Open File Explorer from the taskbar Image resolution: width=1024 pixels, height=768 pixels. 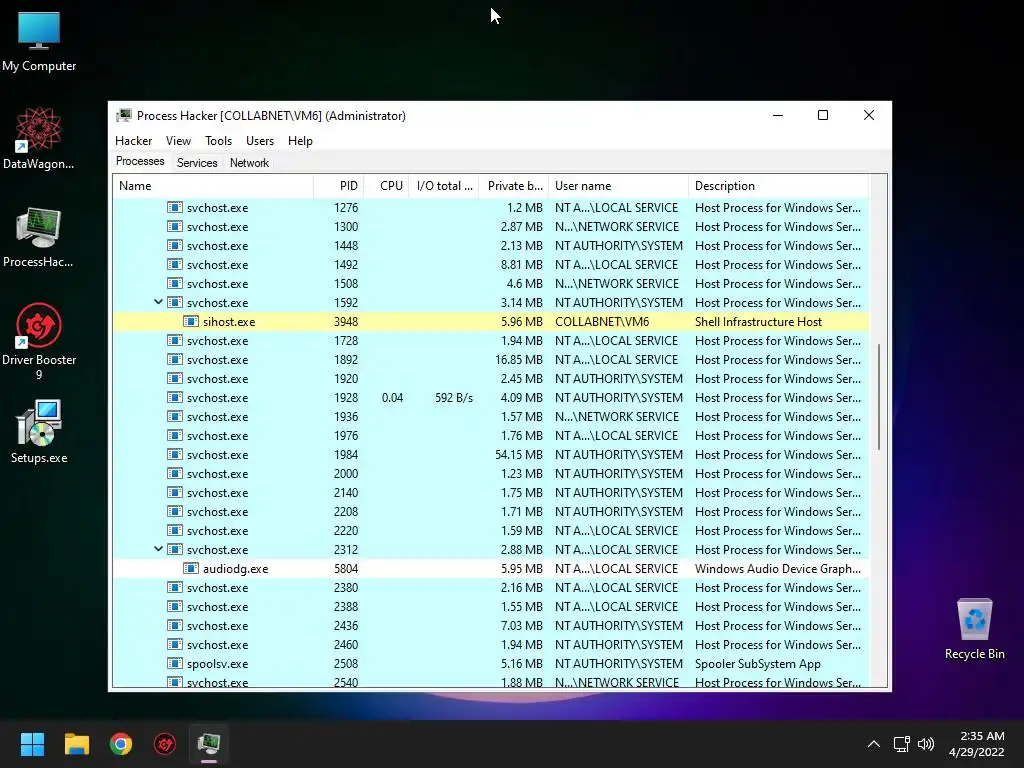click(76, 744)
